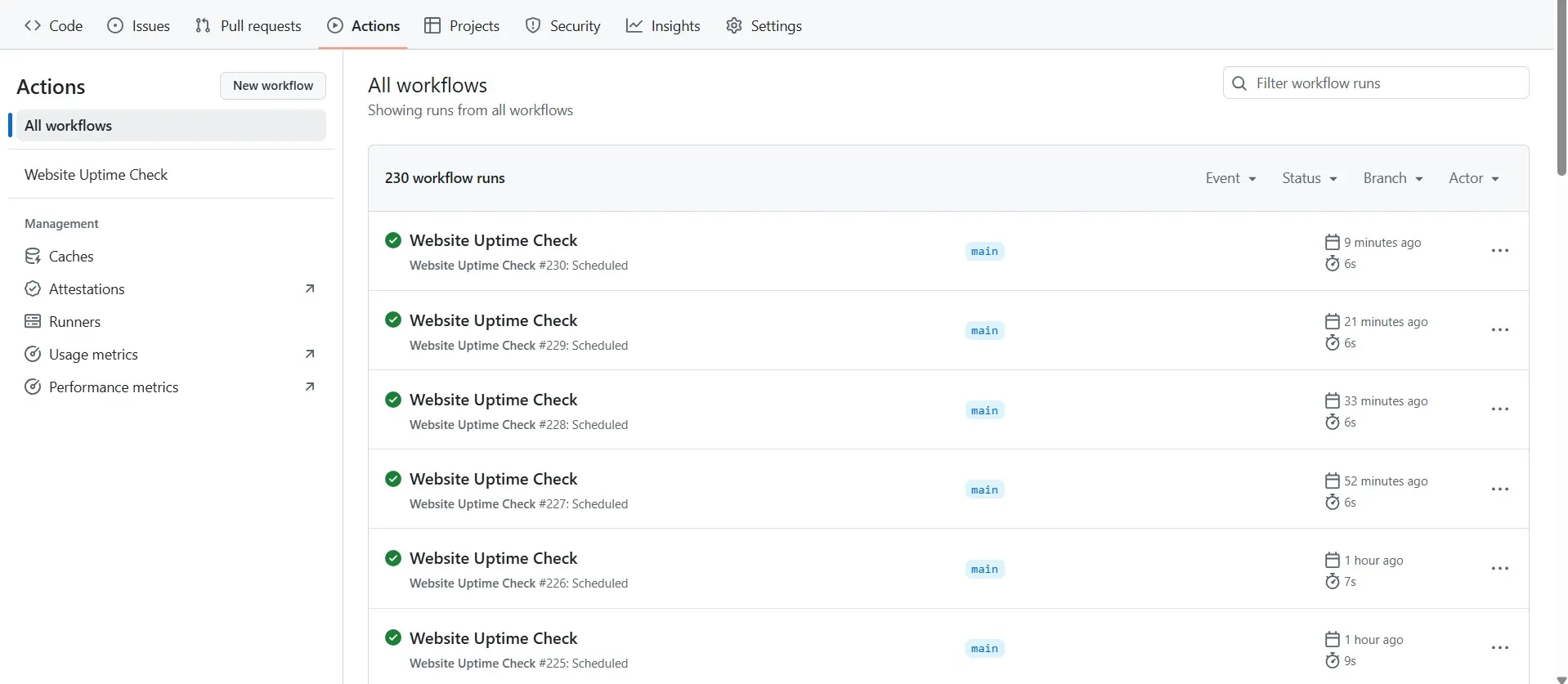This screenshot has height=684, width=1568.
Task: Open run #229 Website Uptime Check
Action: point(493,320)
